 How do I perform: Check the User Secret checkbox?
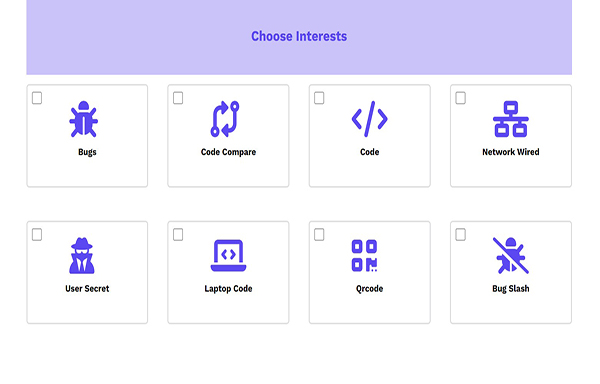point(37,234)
